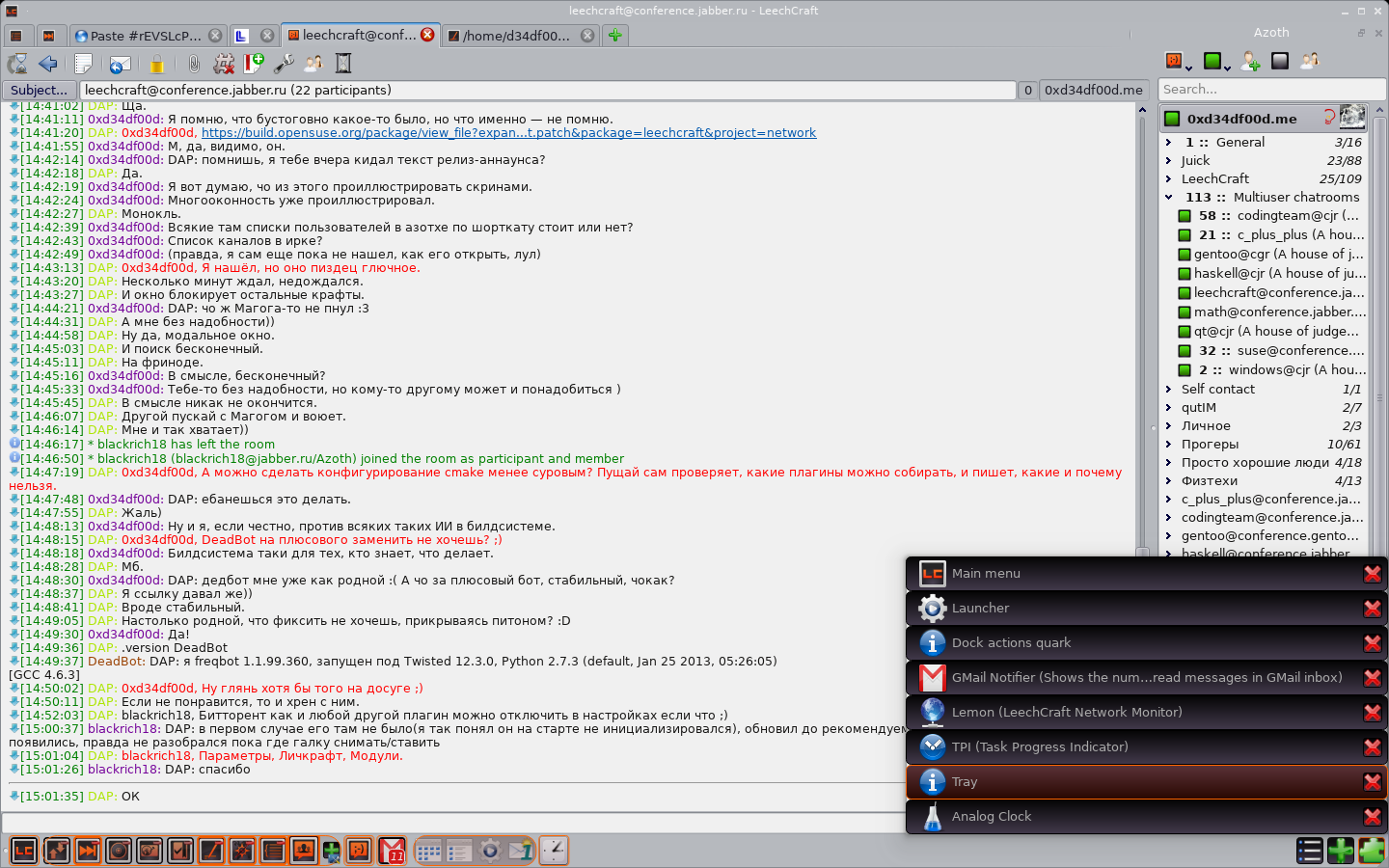Image resolution: width=1389 pixels, height=868 pixels.
Task: Open the Subject... button
Action: coord(40,90)
